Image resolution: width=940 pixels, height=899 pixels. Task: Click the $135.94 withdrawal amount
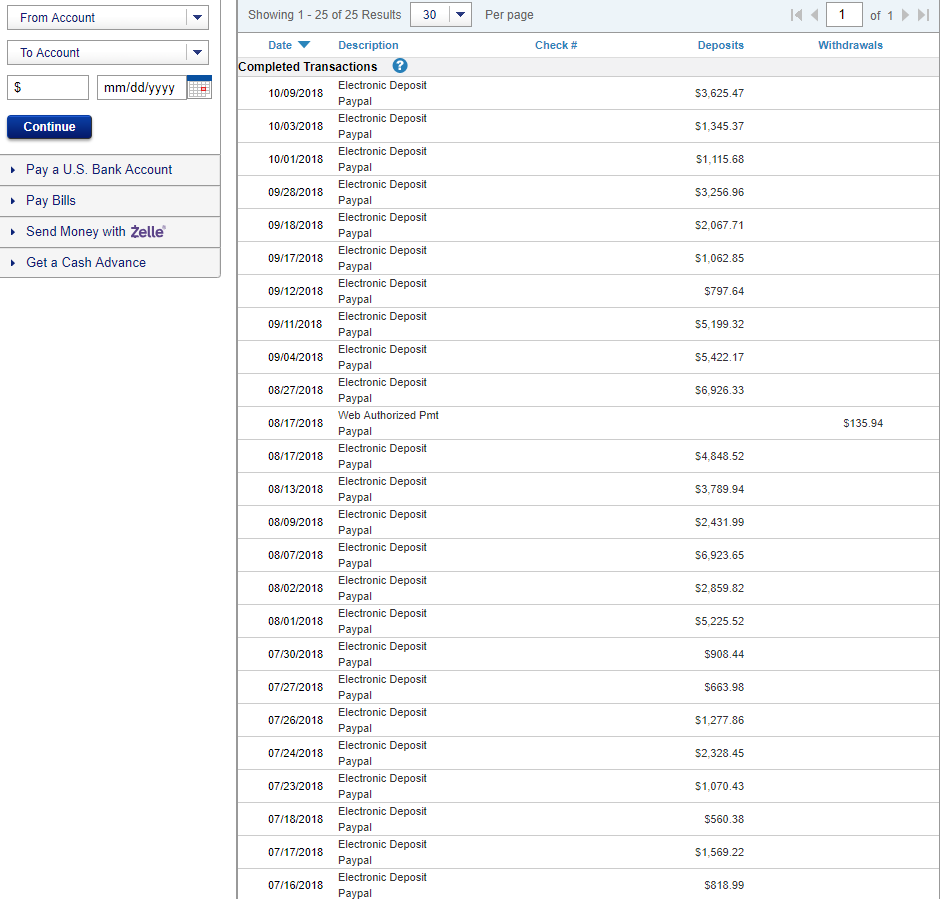pos(863,423)
